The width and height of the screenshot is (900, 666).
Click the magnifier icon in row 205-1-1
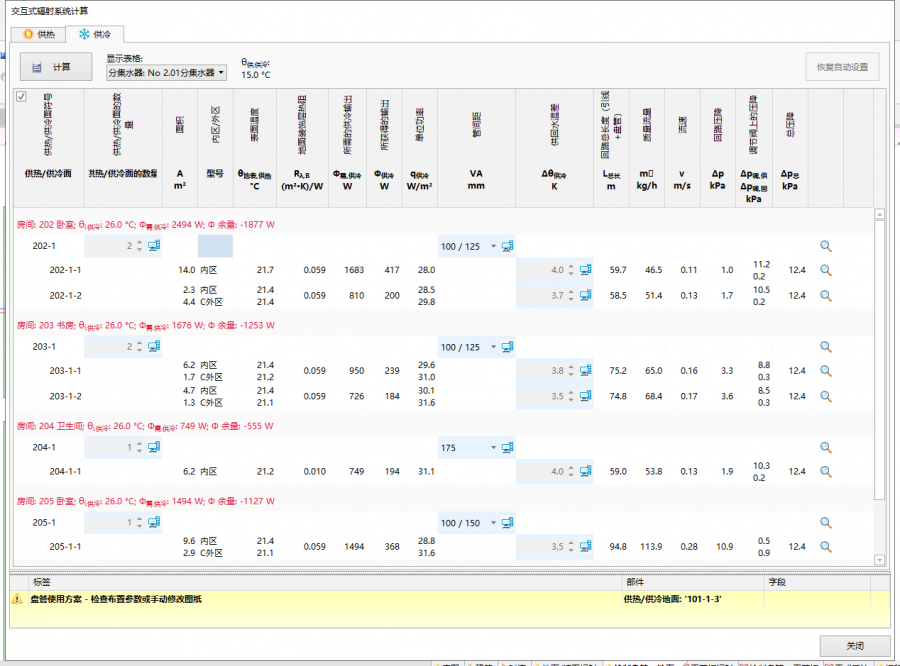tap(826, 547)
